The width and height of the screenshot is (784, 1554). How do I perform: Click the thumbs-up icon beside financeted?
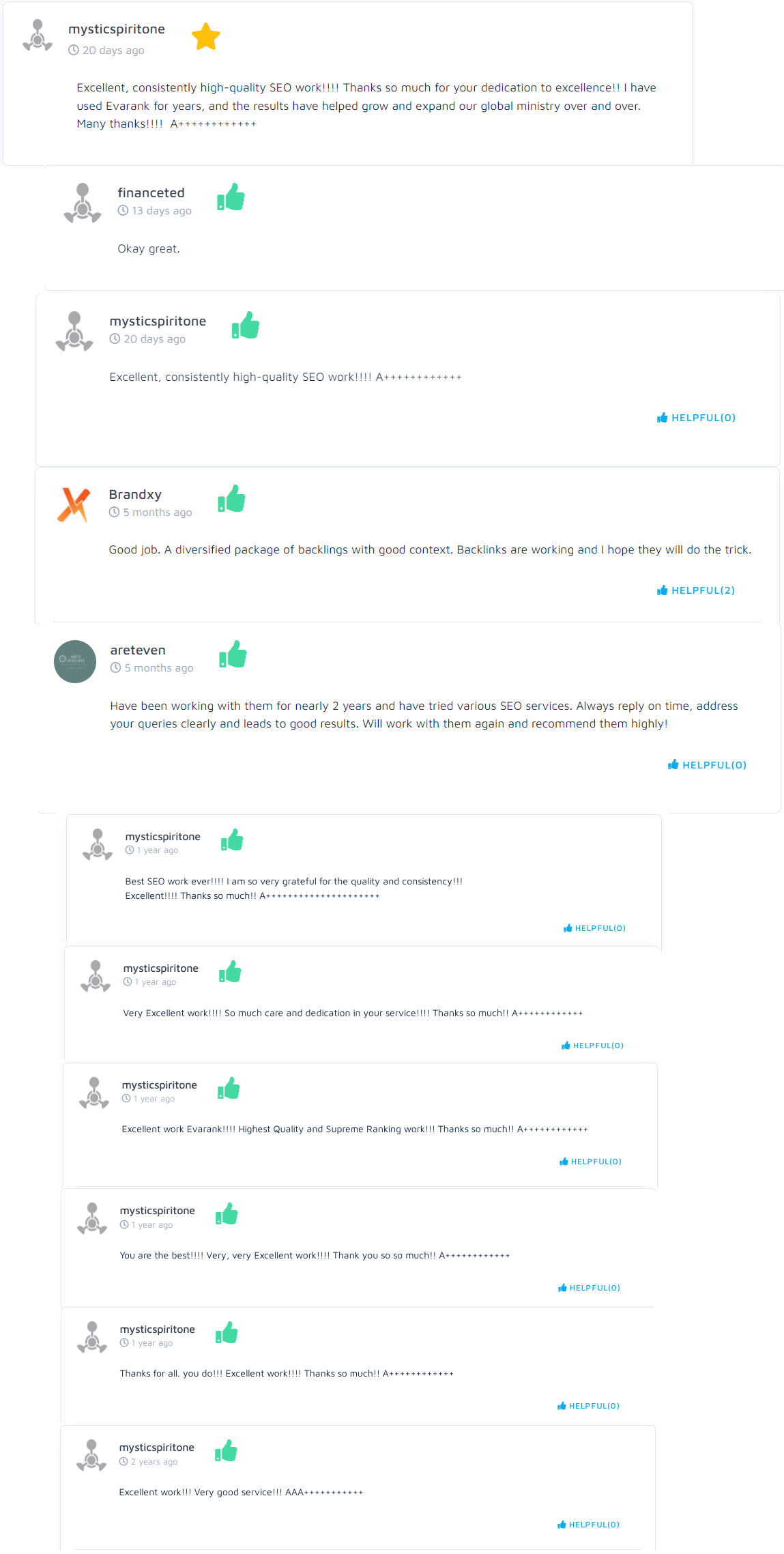(x=231, y=197)
